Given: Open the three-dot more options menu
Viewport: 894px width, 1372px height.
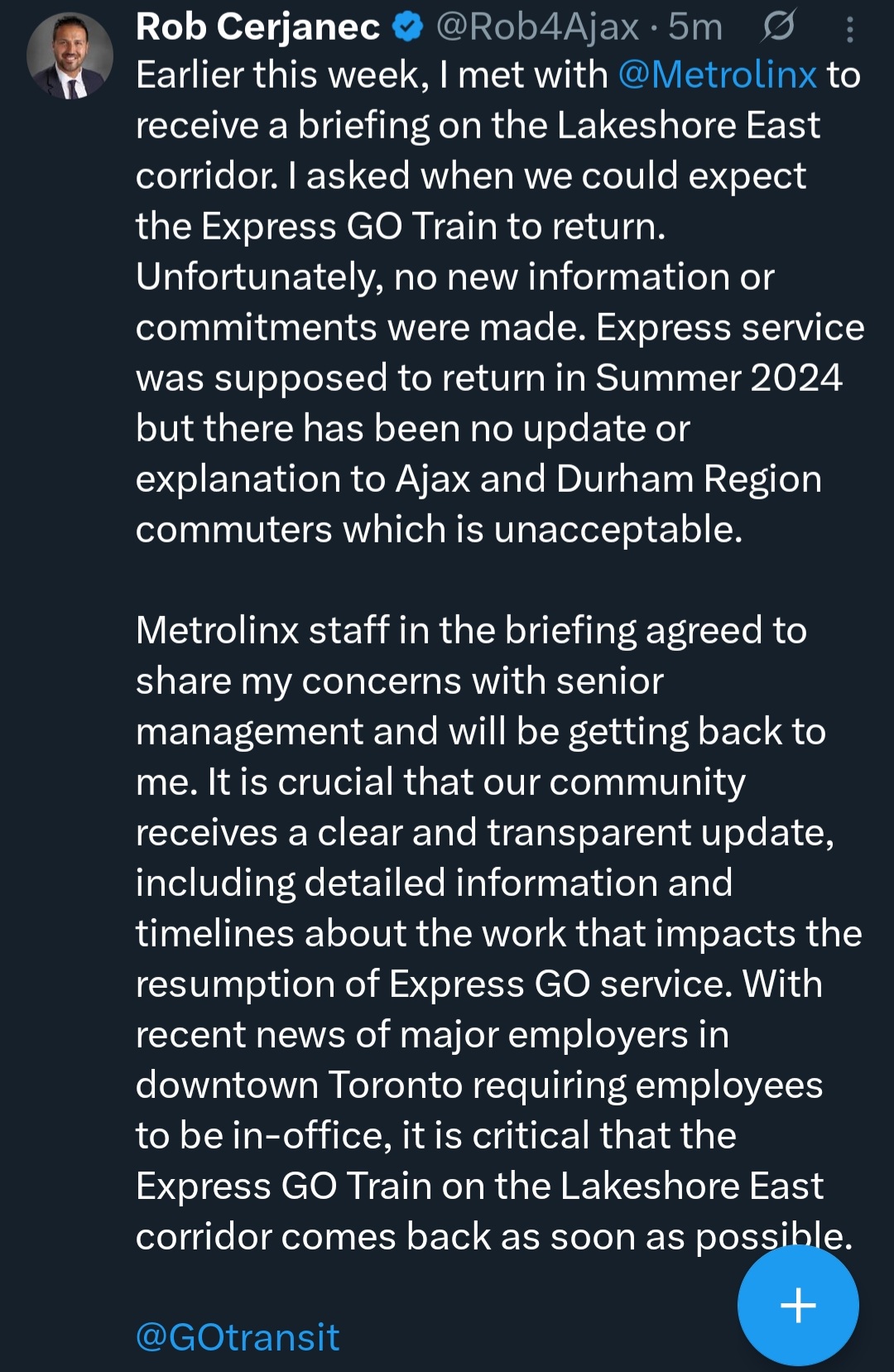Looking at the screenshot, I should pos(850,30).
